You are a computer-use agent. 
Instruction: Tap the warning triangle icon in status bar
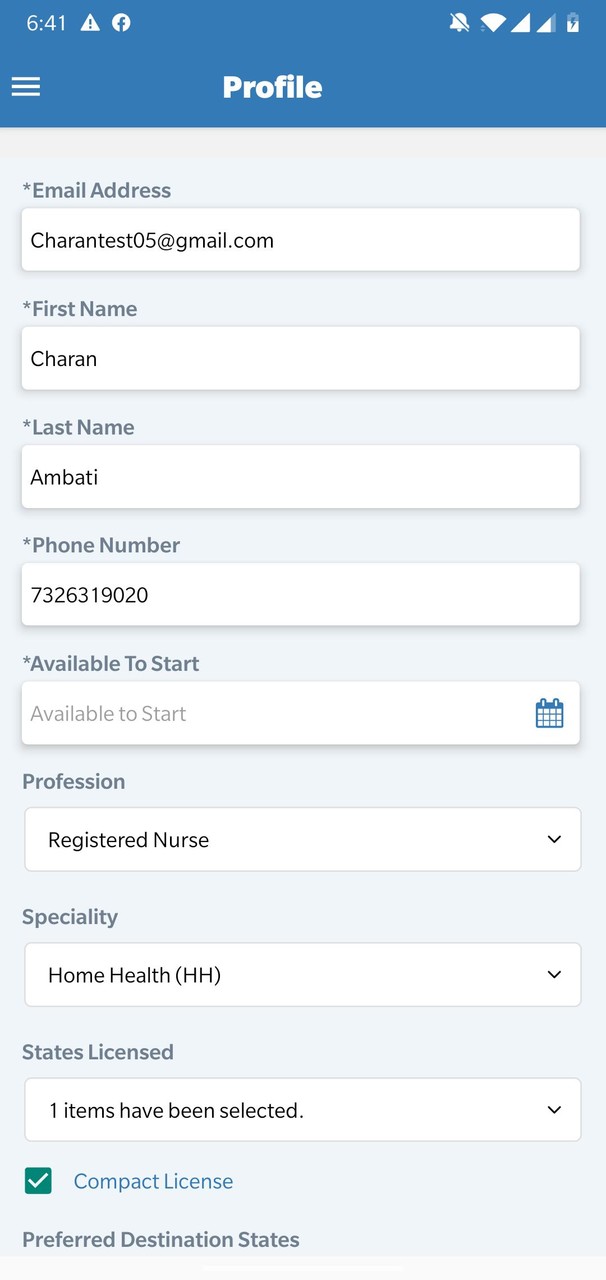pos(90,22)
